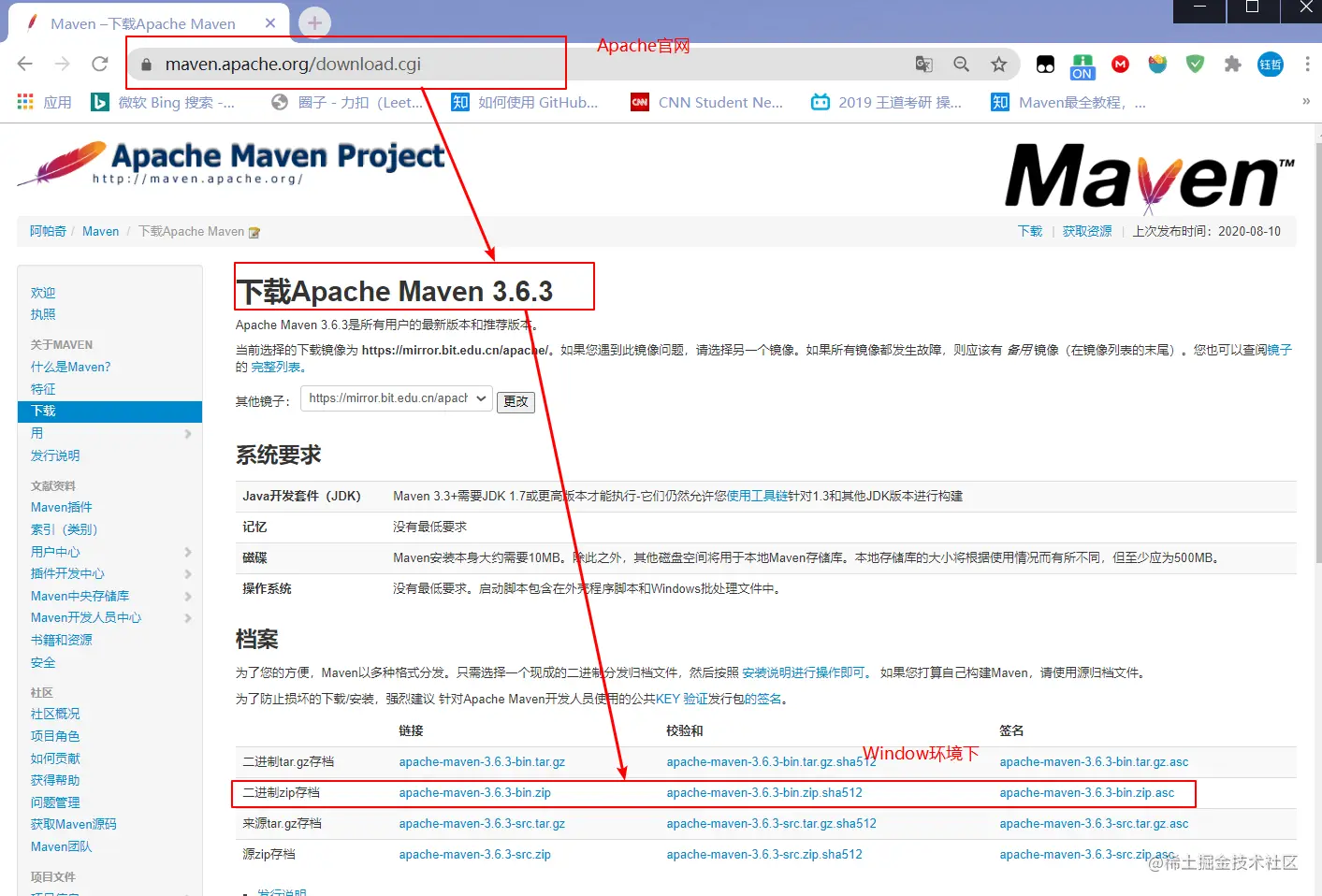Select 发行说明 in the sidebar
This screenshot has width=1322, height=896.
click(x=55, y=455)
